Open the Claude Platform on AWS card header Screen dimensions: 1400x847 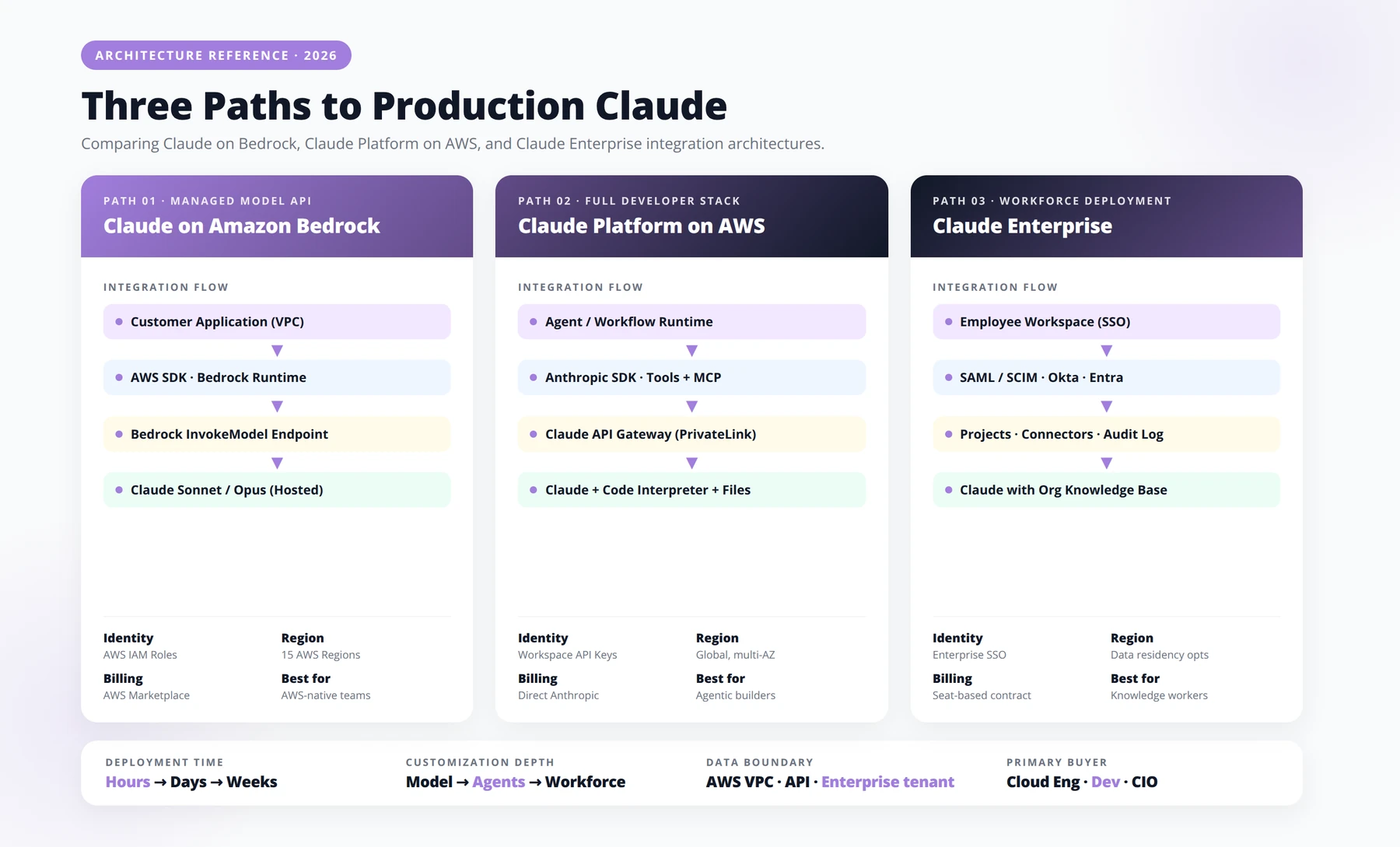pos(691,216)
